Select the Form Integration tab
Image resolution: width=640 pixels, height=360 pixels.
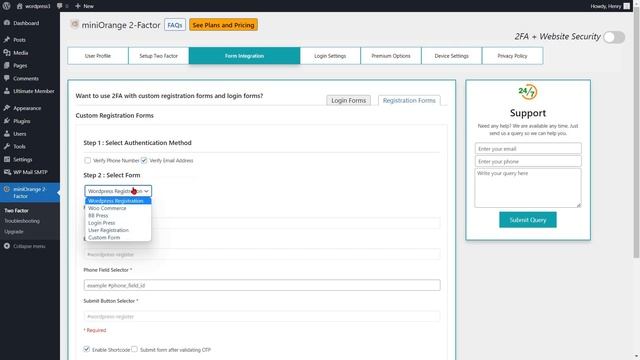click(x=244, y=56)
